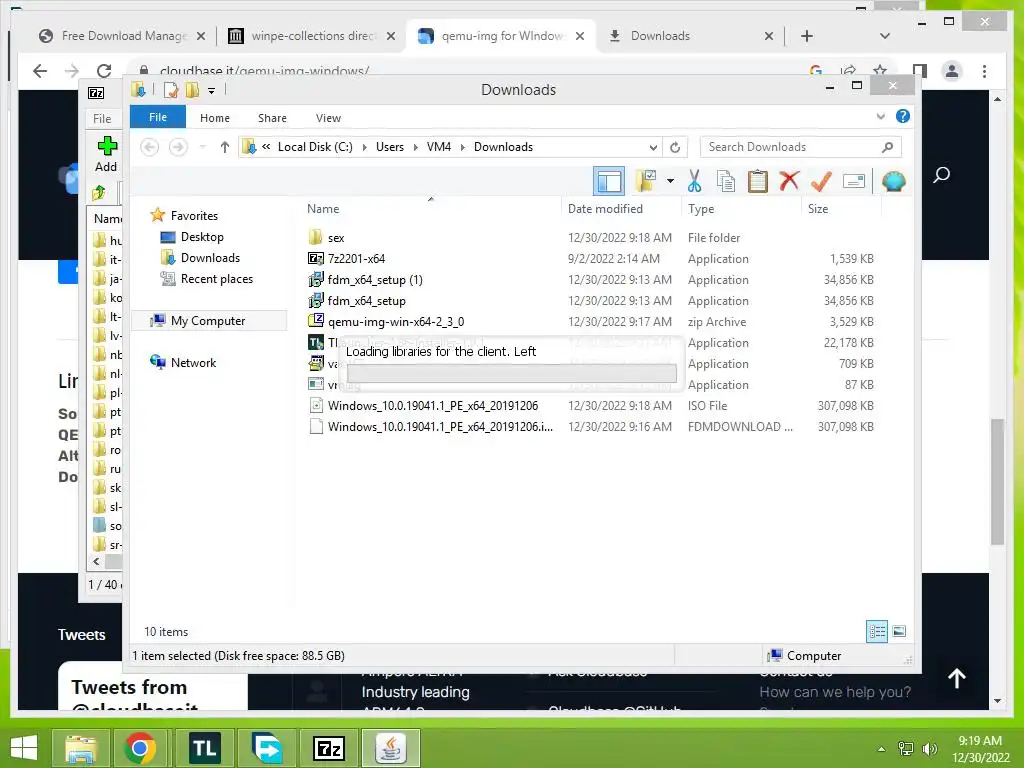Image resolution: width=1024 pixels, height=768 pixels.
Task: Open dropdown arrow beside new folder icon
Action: pos(670,181)
